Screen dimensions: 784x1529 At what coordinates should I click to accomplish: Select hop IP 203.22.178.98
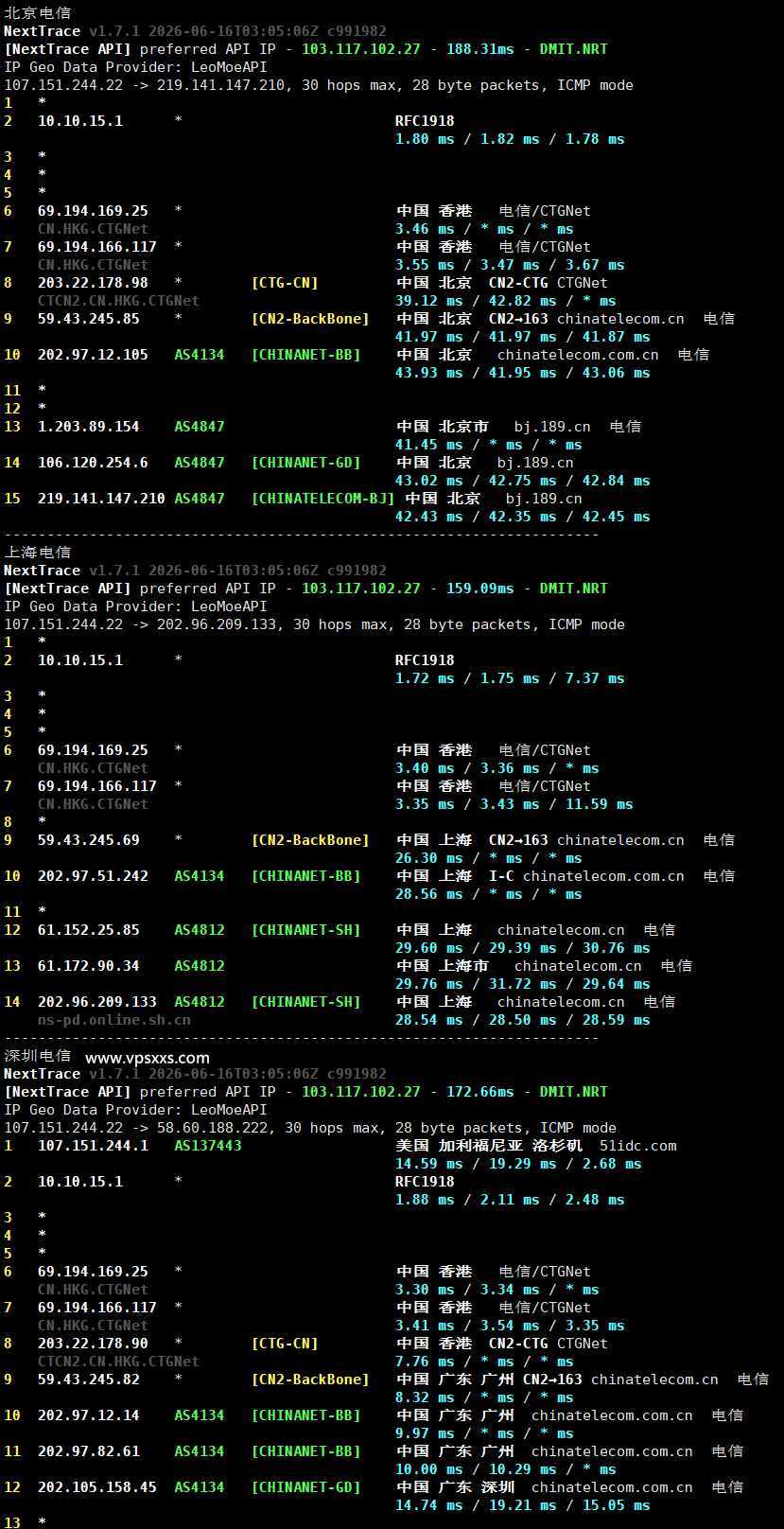tap(93, 283)
